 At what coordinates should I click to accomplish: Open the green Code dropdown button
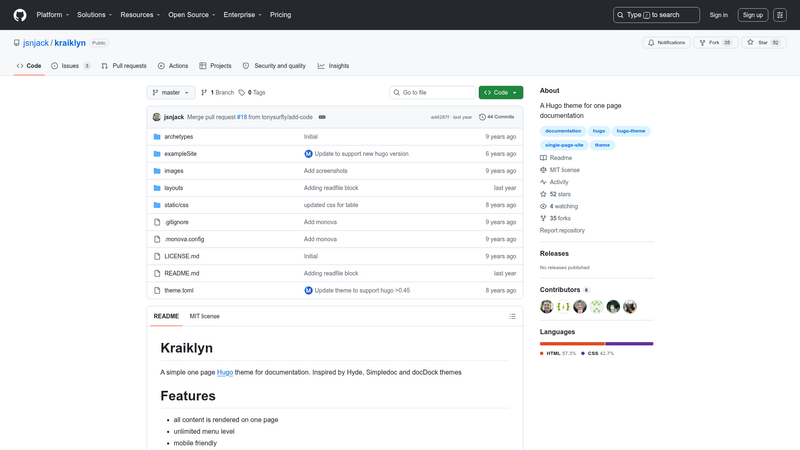[x=501, y=92]
